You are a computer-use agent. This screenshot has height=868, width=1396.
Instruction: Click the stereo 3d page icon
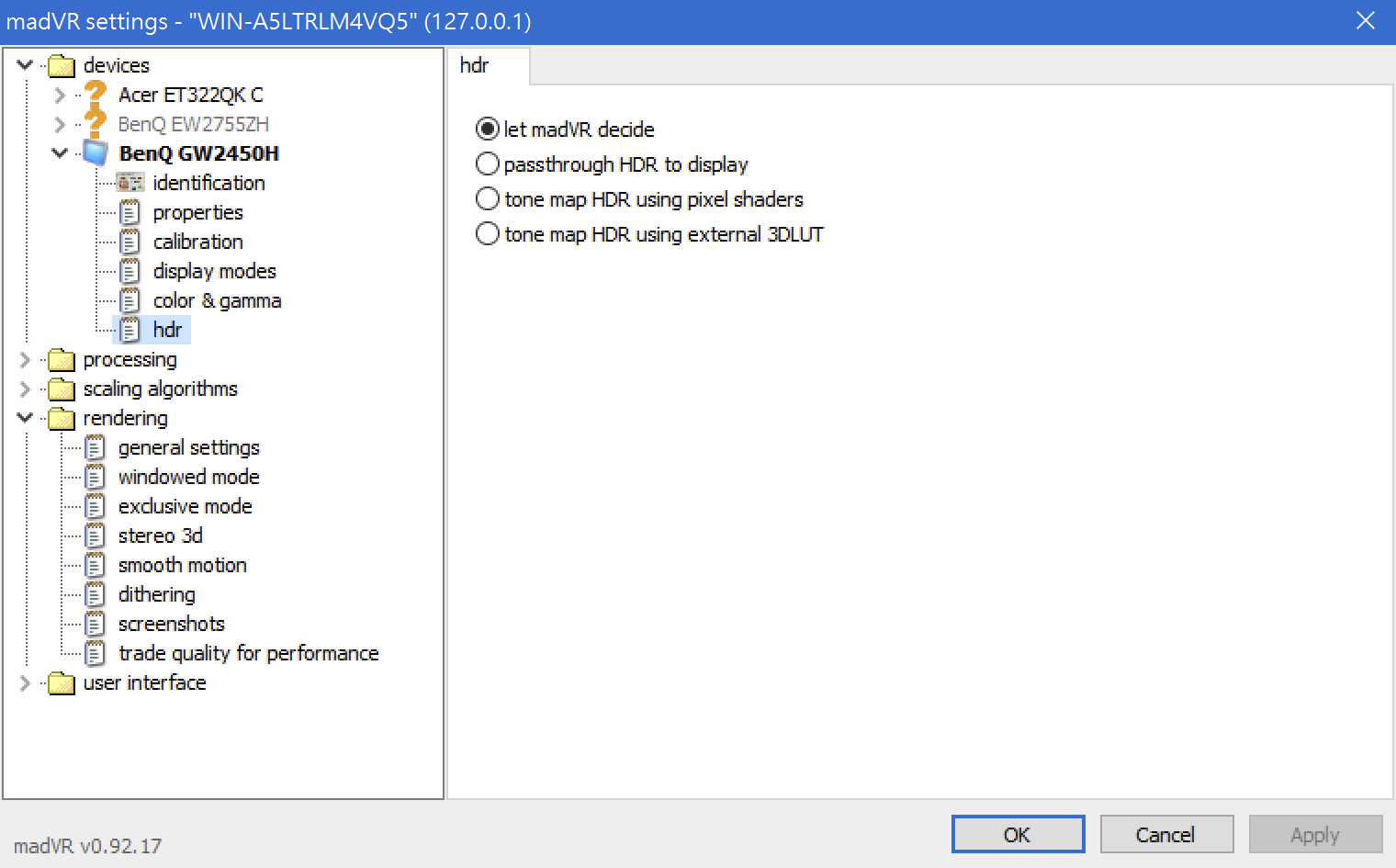point(96,535)
